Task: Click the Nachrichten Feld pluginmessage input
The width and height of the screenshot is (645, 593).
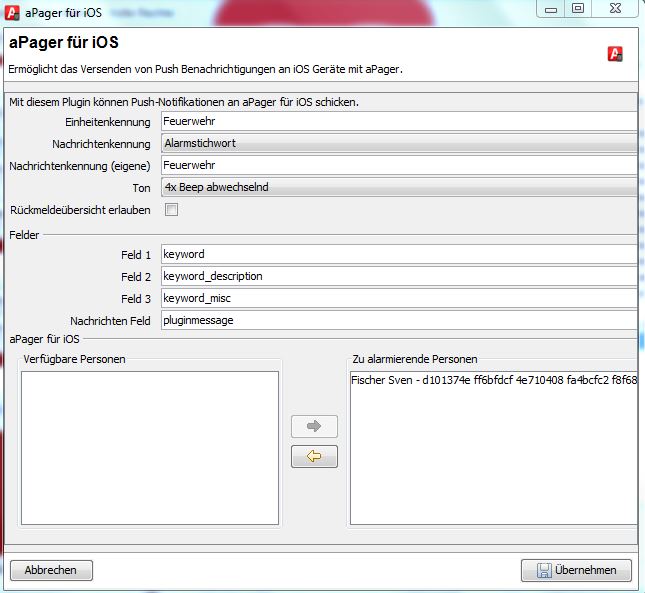Action: tap(398, 320)
